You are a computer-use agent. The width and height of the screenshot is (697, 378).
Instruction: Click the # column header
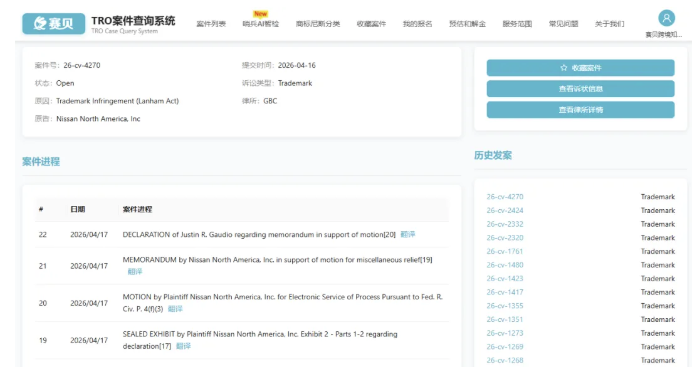[41, 209]
